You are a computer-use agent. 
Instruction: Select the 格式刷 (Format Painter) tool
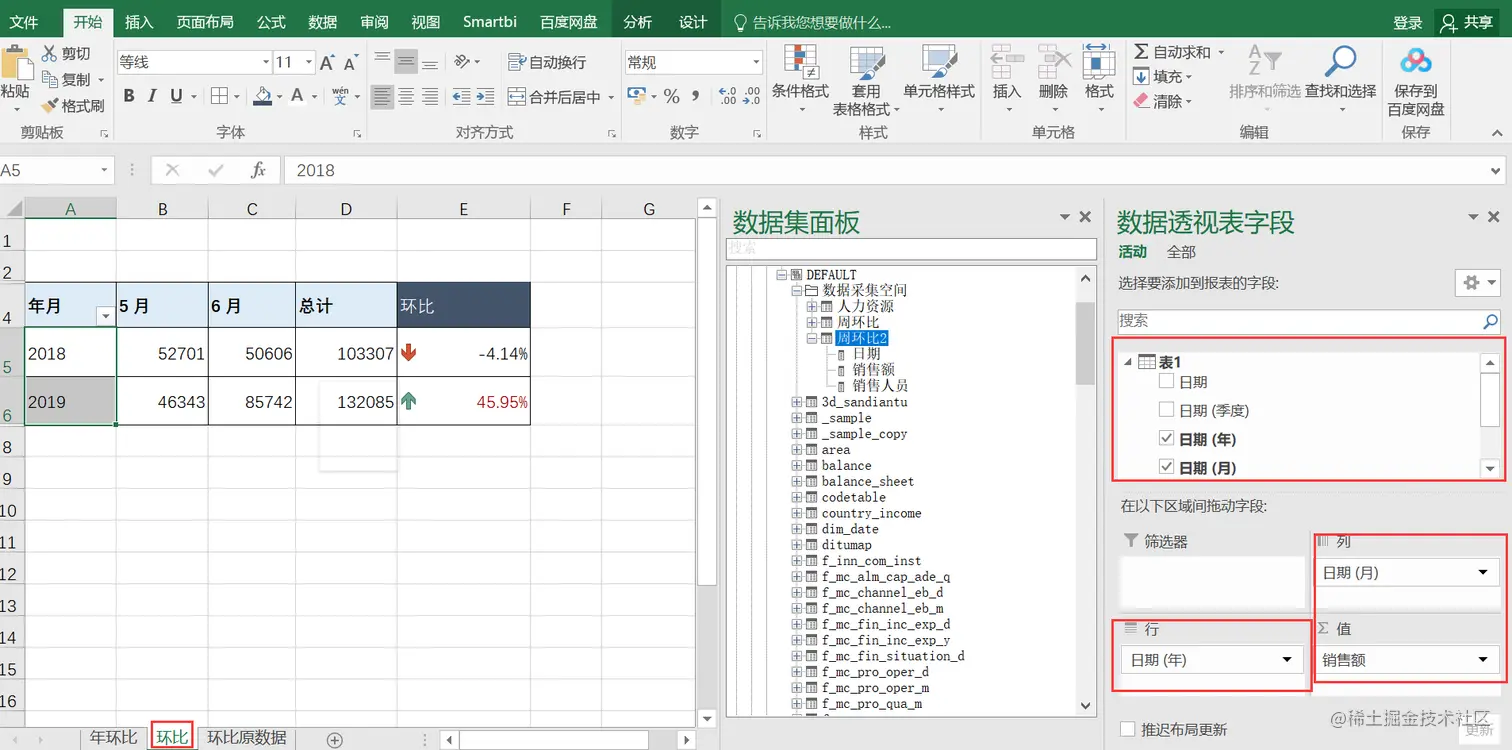point(73,108)
